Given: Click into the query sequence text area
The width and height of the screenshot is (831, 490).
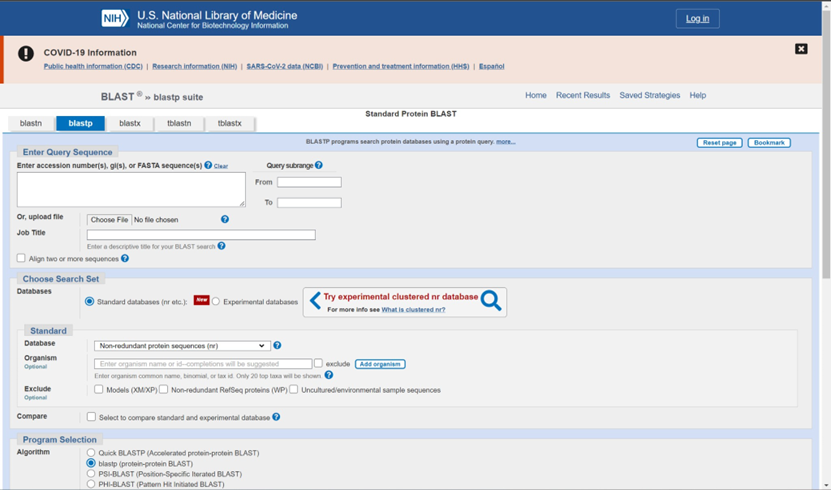Looking at the screenshot, I should coord(131,189).
